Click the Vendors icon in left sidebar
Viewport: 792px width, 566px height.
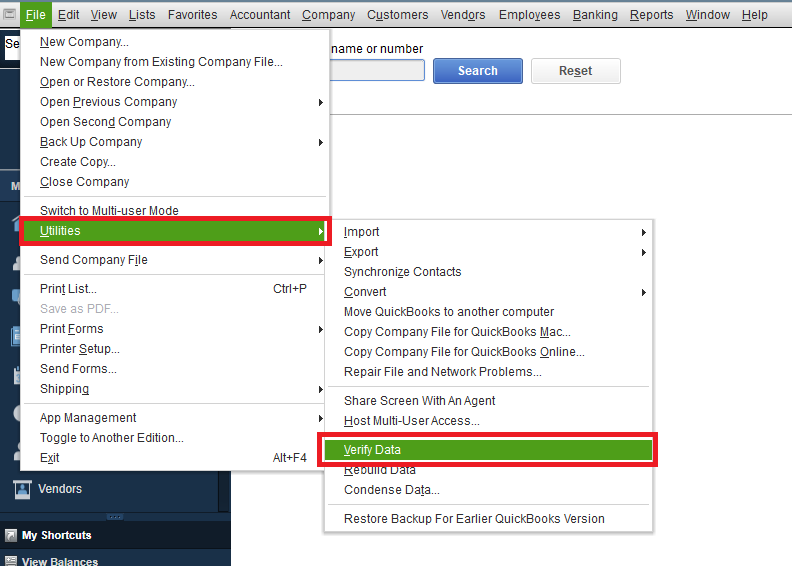coord(22,489)
